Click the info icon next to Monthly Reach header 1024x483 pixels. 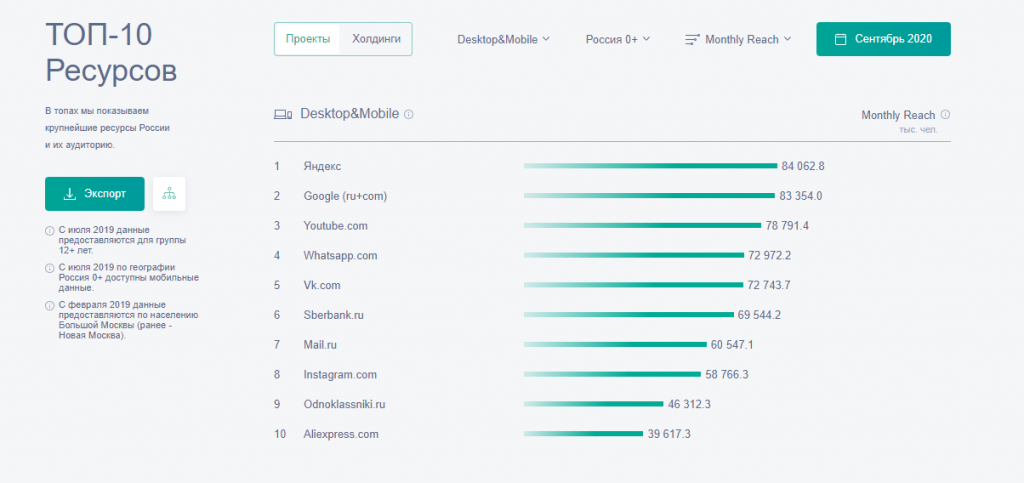(945, 114)
